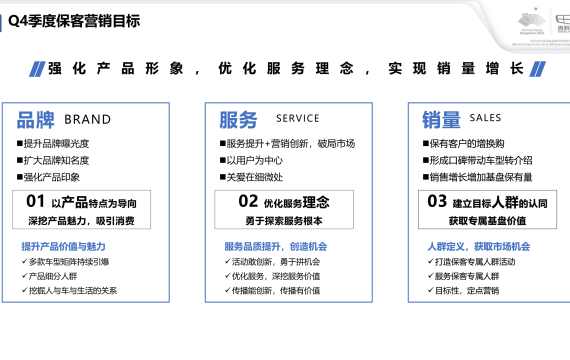The width and height of the screenshot is (570, 360).
Task: Click the blue subtitle 服务品质提升，创造机会
Action: coord(276,247)
